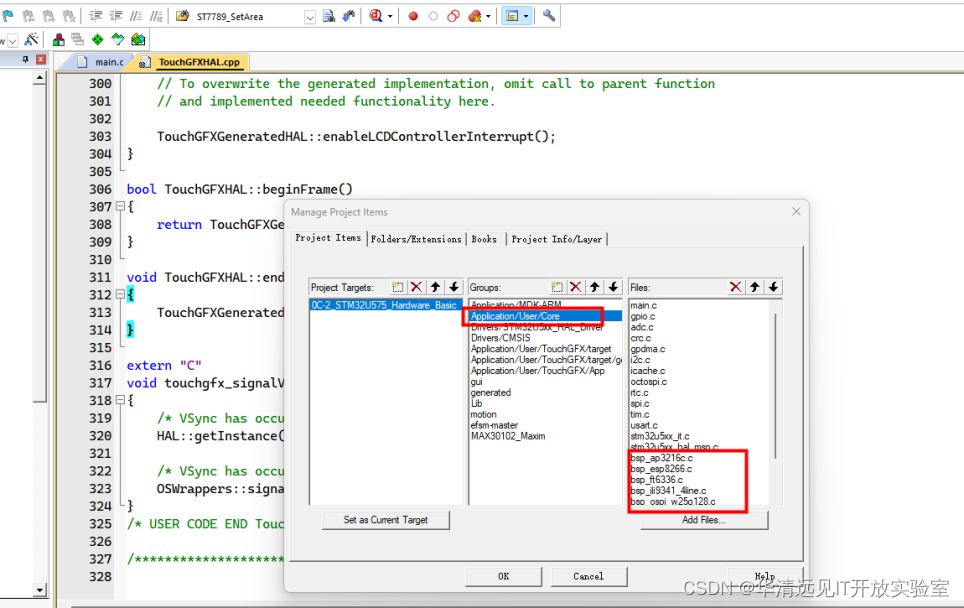Viewport: 964px width, 608px height.
Task: Open Select Software Packs icon
Action: pyautogui.click(x=117, y=40)
